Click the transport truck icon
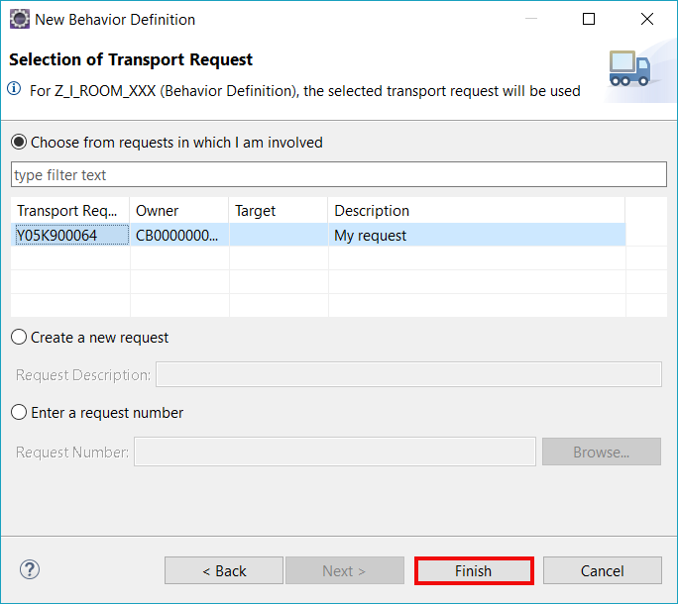The image size is (678, 604). coord(629,68)
